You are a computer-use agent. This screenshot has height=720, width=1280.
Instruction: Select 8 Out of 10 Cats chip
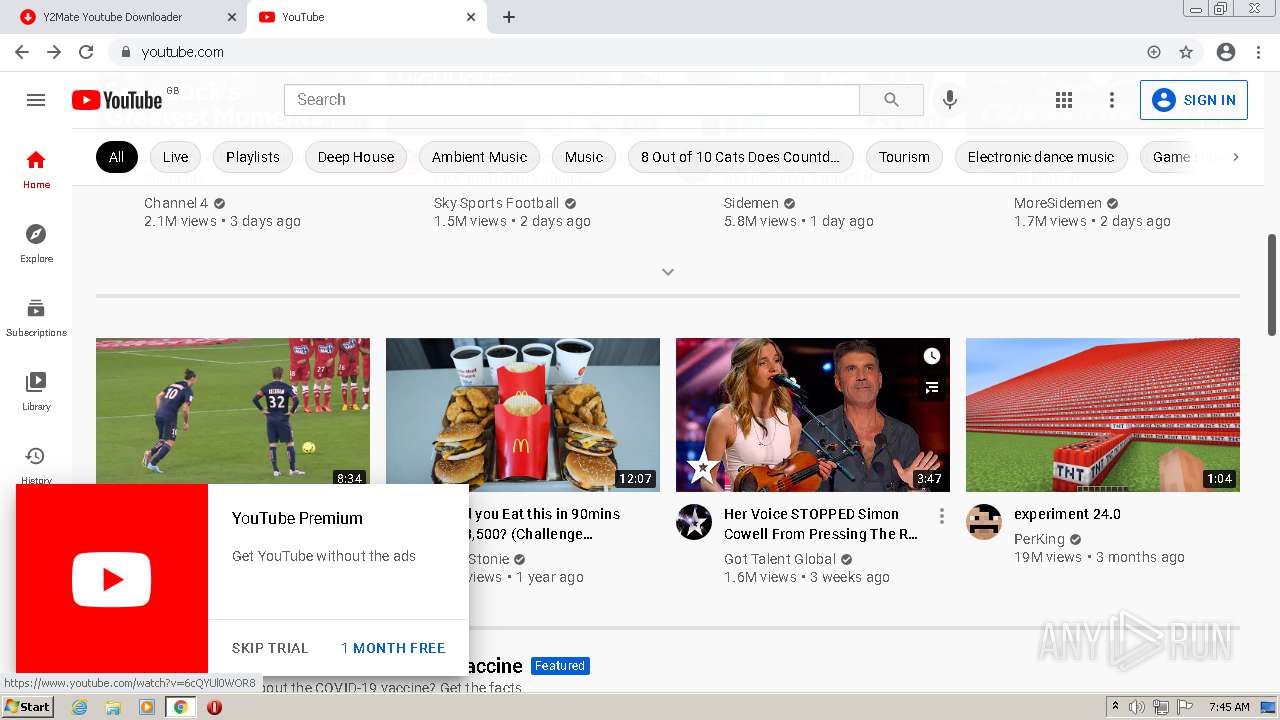pyautogui.click(x=741, y=157)
